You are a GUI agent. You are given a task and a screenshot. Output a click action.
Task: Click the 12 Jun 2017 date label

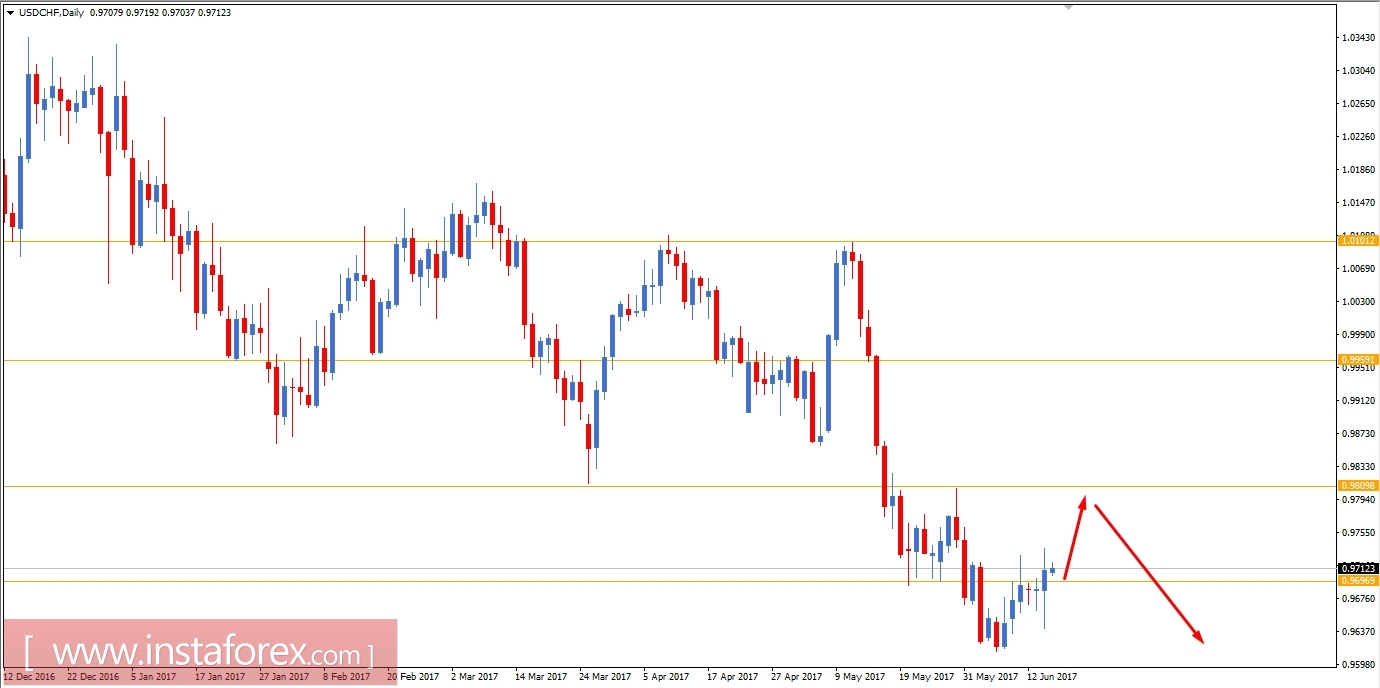(x=1052, y=677)
